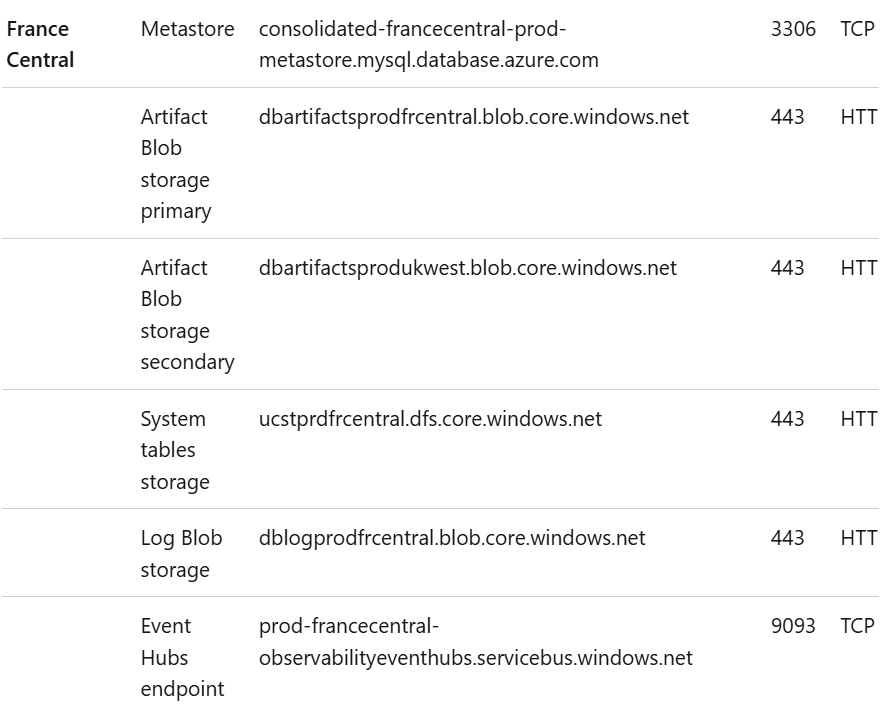Click the consolidated-francecentral-prod-metastore hostname
Screen dimensions: 880x704
428,44
